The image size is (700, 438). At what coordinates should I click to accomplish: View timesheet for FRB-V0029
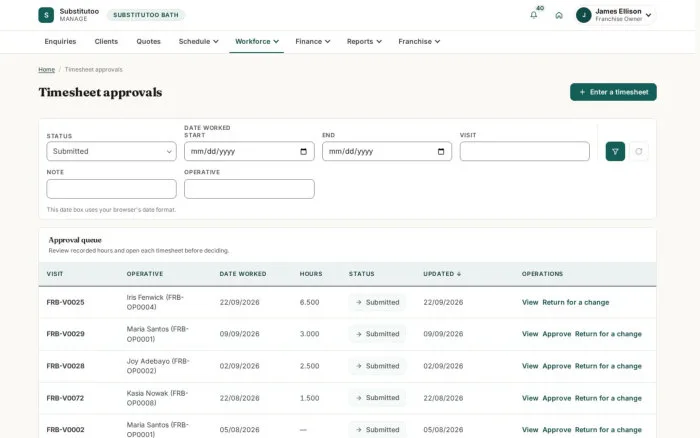tap(530, 334)
